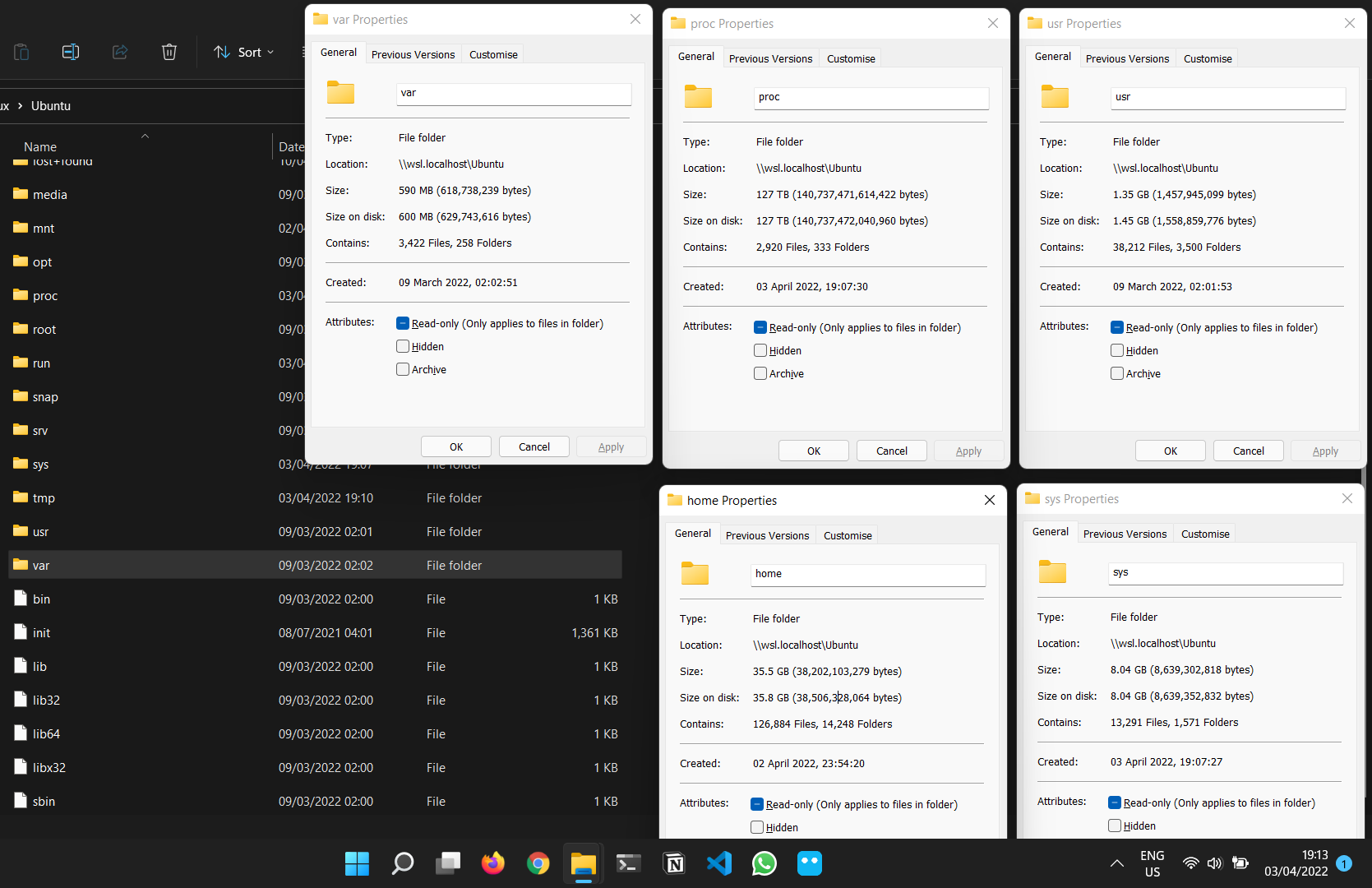
Task: Open Windows Terminal from the taskbar
Action: click(628, 863)
